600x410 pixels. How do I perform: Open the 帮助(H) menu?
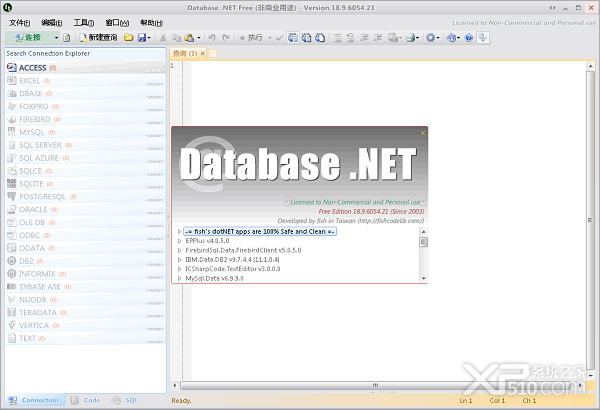[152, 23]
